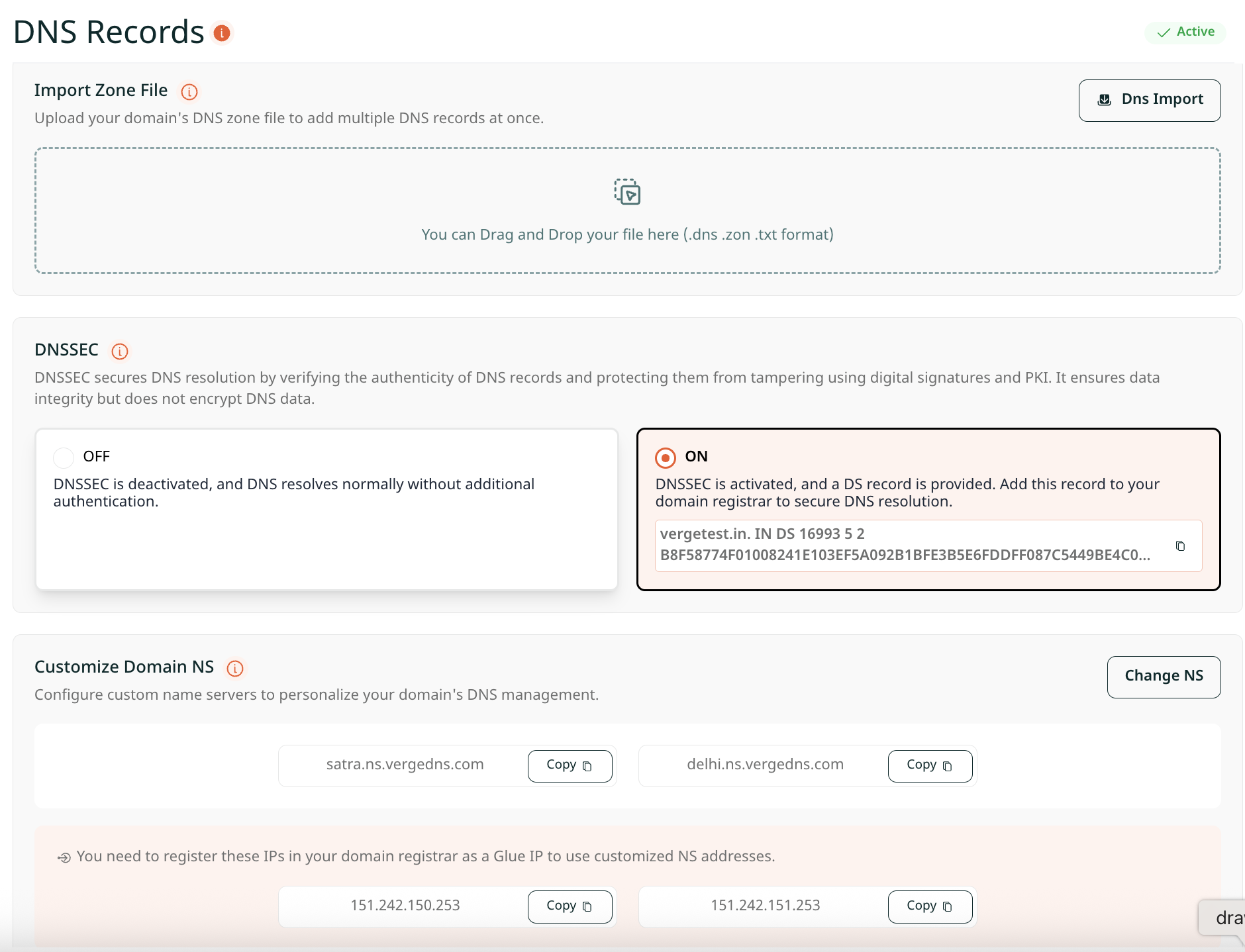The height and width of the screenshot is (952, 1245).
Task: Click the info icon beside DNS Records title
Action: pyautogui.click(x=222, y=33)
